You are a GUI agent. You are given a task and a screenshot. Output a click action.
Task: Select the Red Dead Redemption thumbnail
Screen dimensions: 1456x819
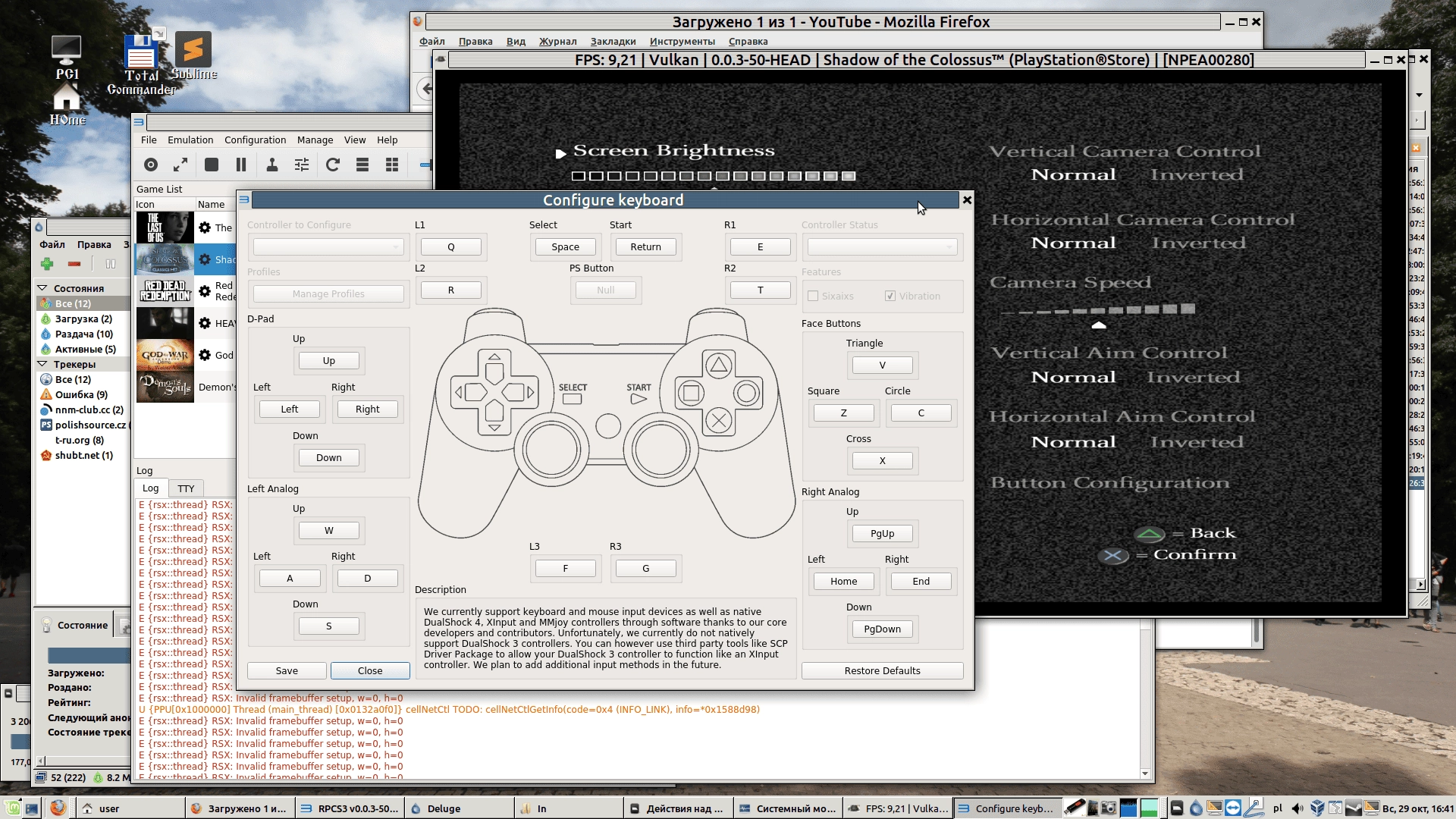[165, 291]
